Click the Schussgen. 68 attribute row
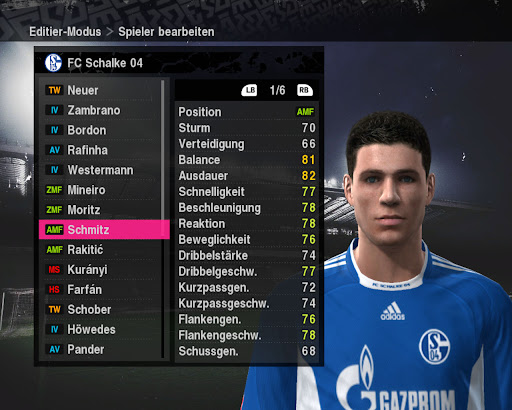 pyautogui.click(x=247, y=351)
